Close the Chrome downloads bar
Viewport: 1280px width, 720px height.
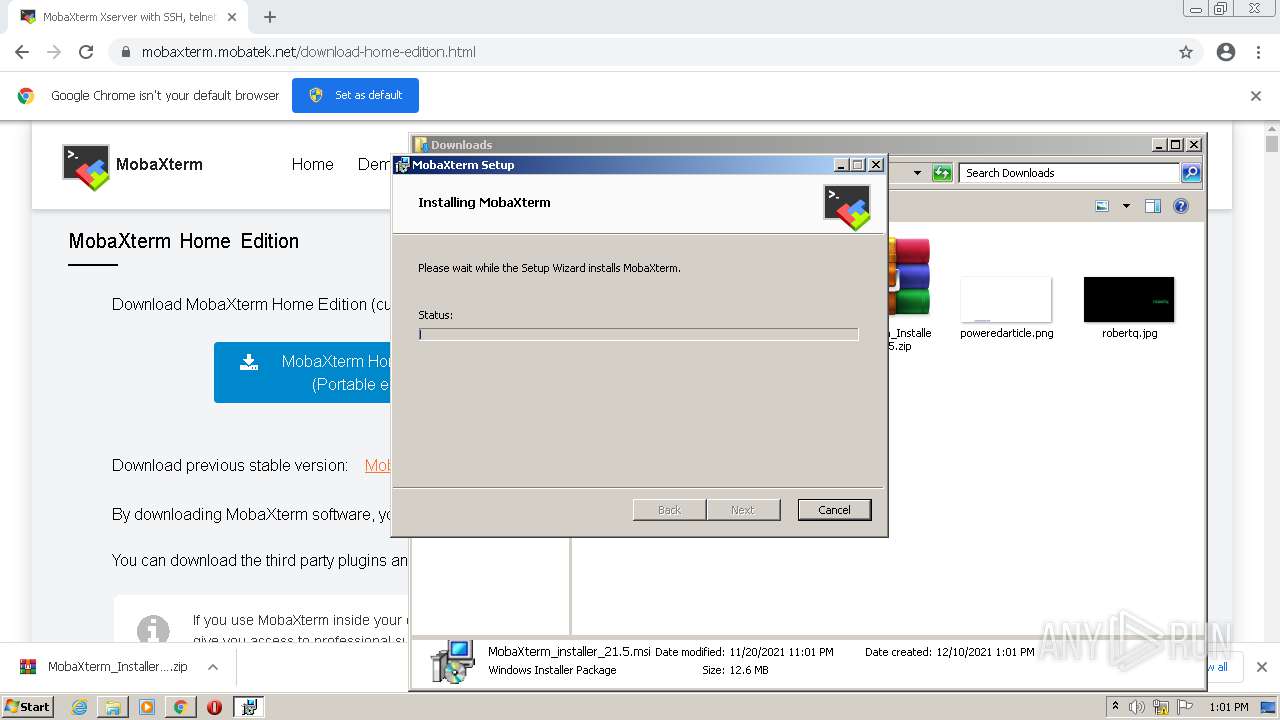[1261, 667]
